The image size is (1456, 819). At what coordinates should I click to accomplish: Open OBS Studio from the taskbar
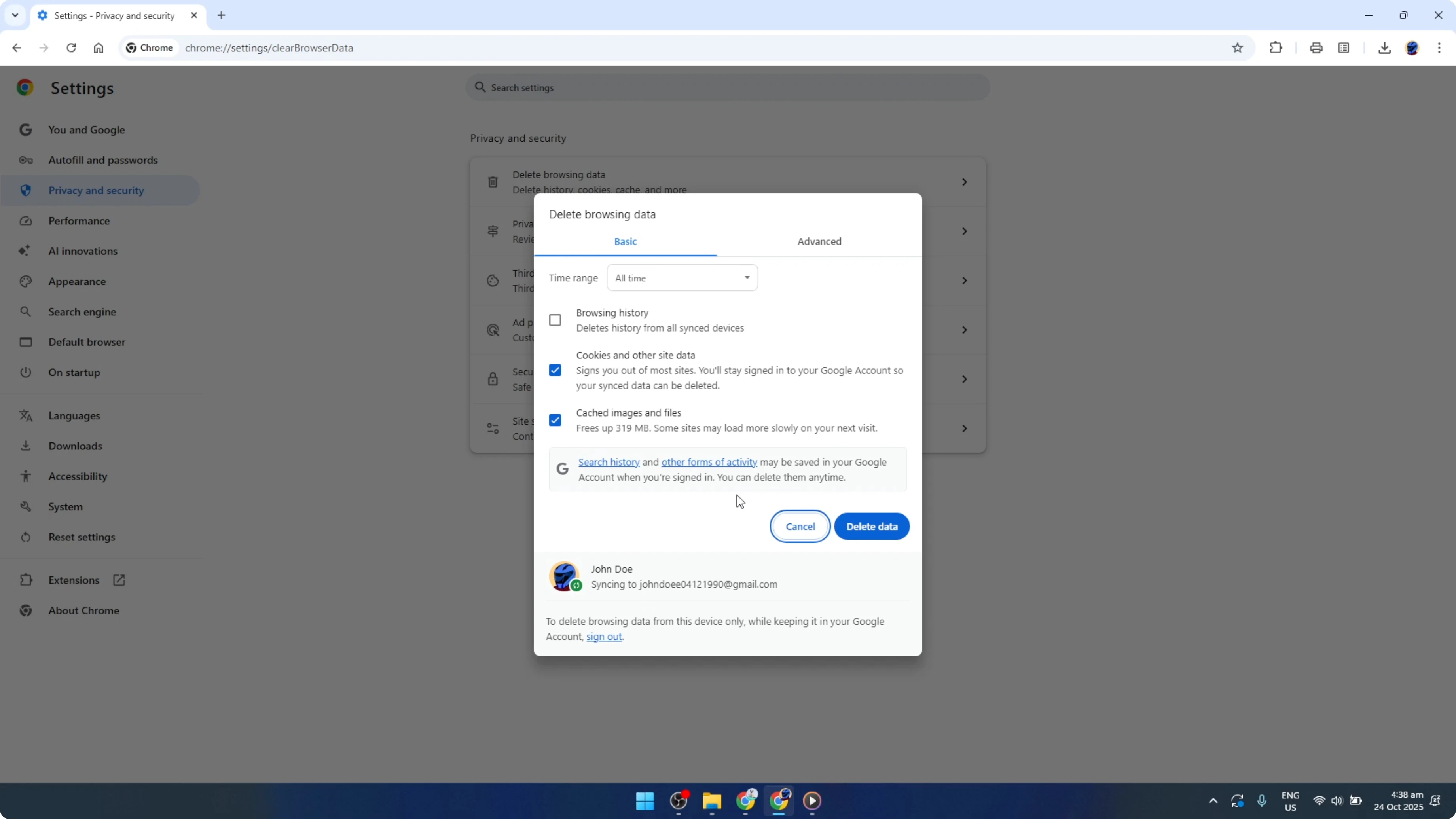point(678,800)
